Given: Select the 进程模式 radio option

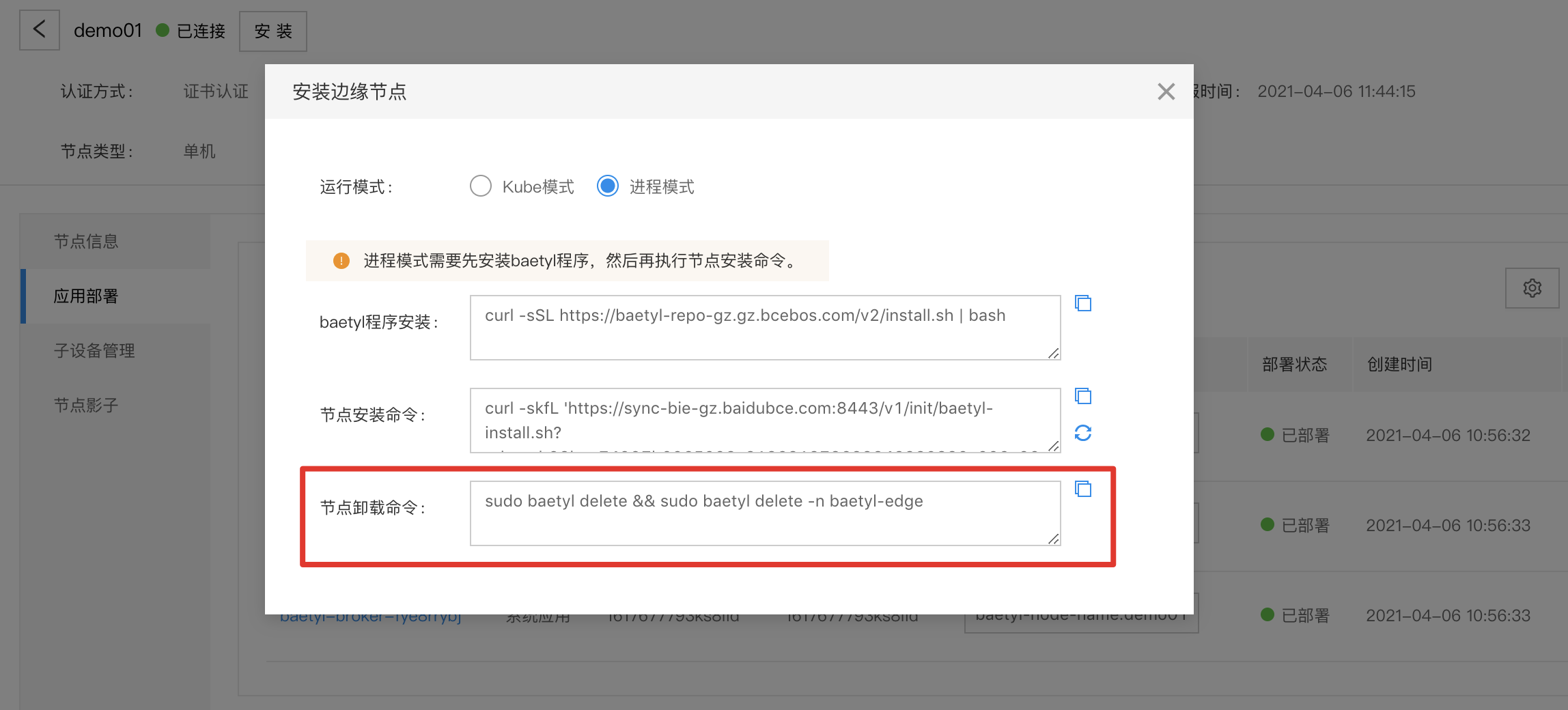Looking at the screenshot, I should point(608,186).
